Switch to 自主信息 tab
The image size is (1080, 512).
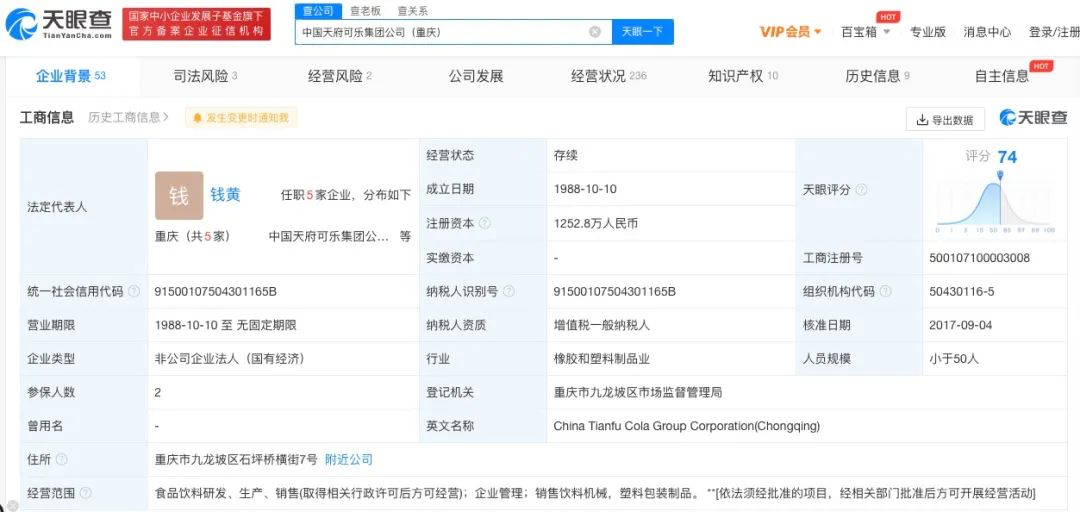click(1001, 76)
